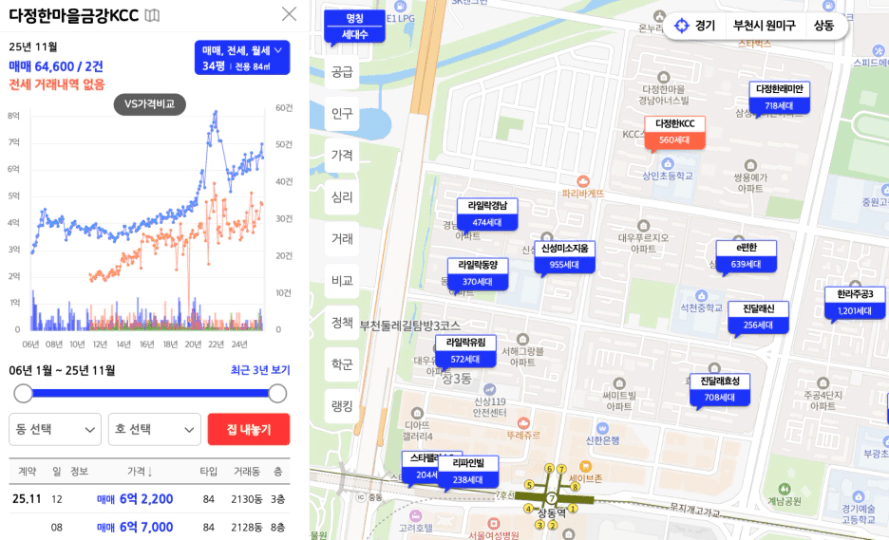Screen dimensions: 889x540
Task: Open the 심리 map menu
Action: pyautogui.click(x=342, y=197)
